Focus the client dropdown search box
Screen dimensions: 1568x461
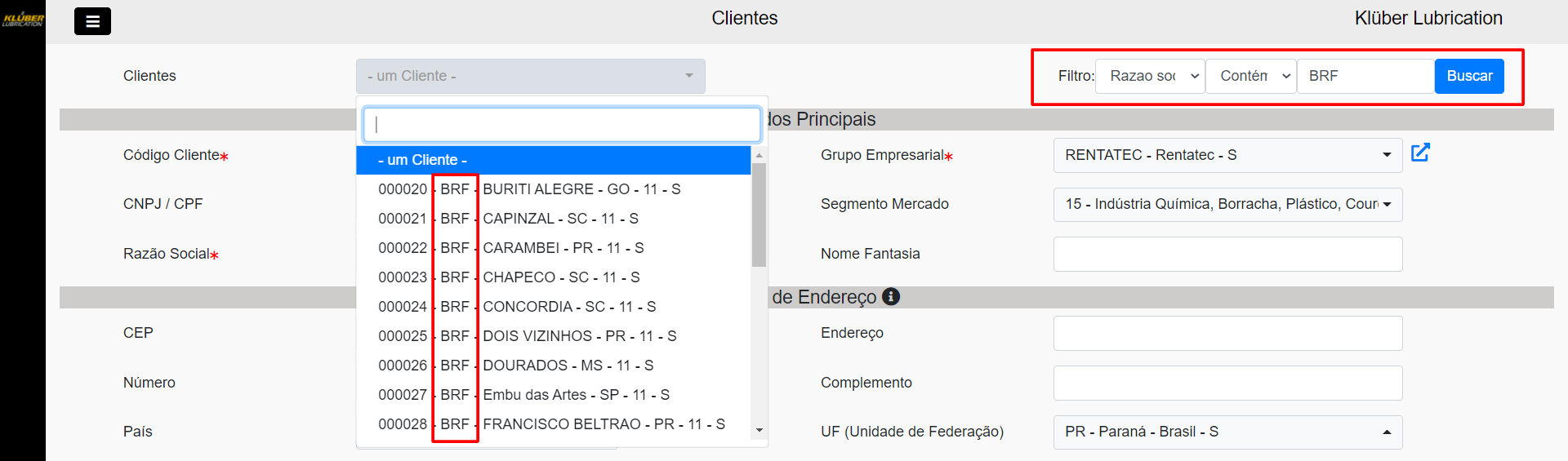pyautogui.click(x=562, y=124)
